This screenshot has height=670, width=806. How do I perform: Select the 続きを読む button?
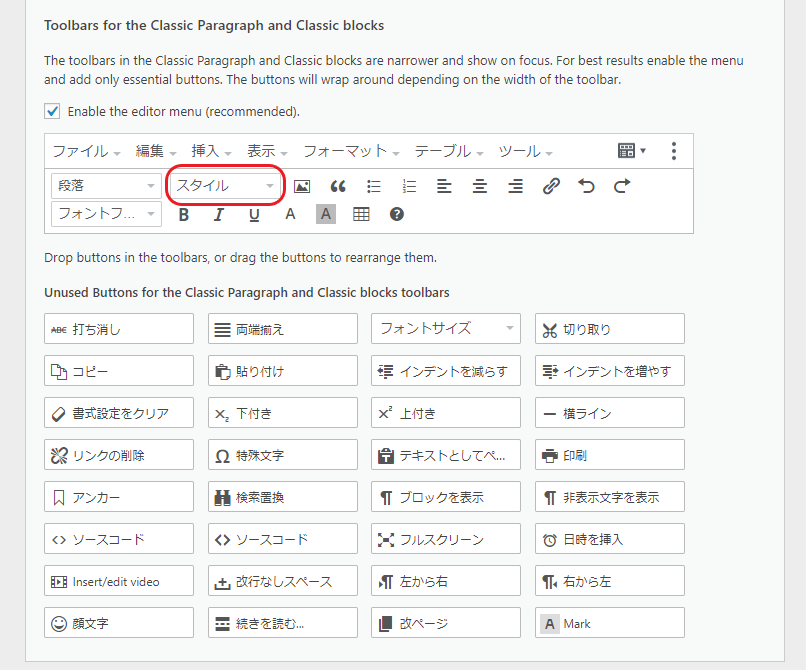click(283, 623)
